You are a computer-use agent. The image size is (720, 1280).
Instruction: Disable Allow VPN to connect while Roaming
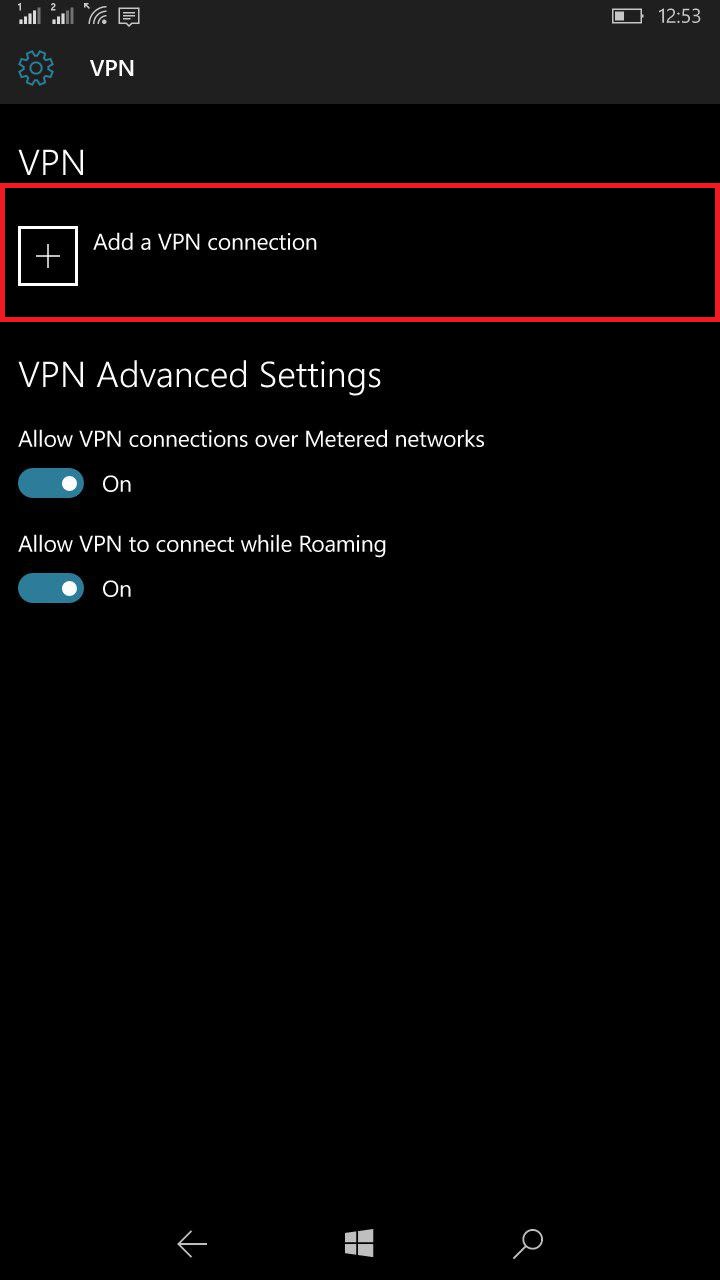click(51, 589)
